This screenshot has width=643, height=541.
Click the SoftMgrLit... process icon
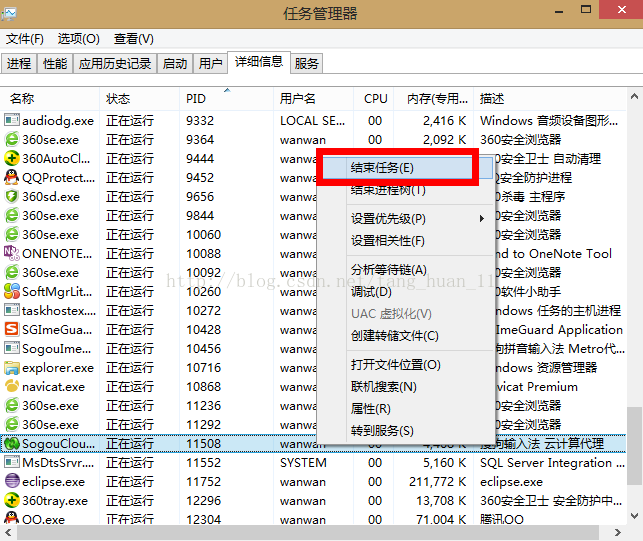pyautogui.click(x=11, y=291)
